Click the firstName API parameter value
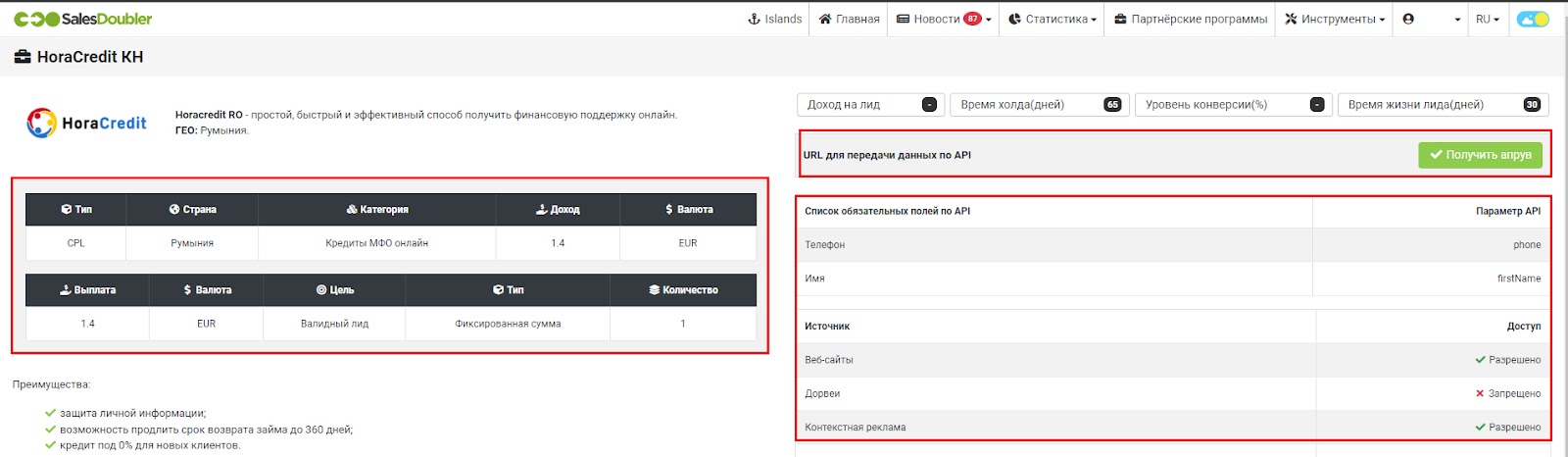 coord(1519,279)
